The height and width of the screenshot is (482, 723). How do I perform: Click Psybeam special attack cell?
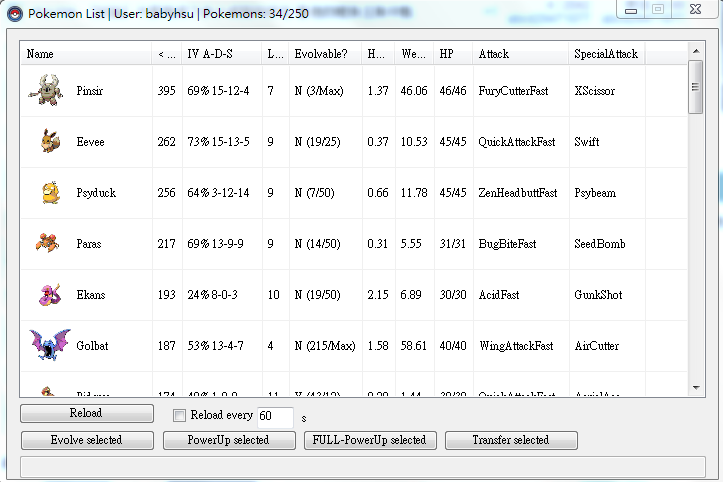(595, 193)
